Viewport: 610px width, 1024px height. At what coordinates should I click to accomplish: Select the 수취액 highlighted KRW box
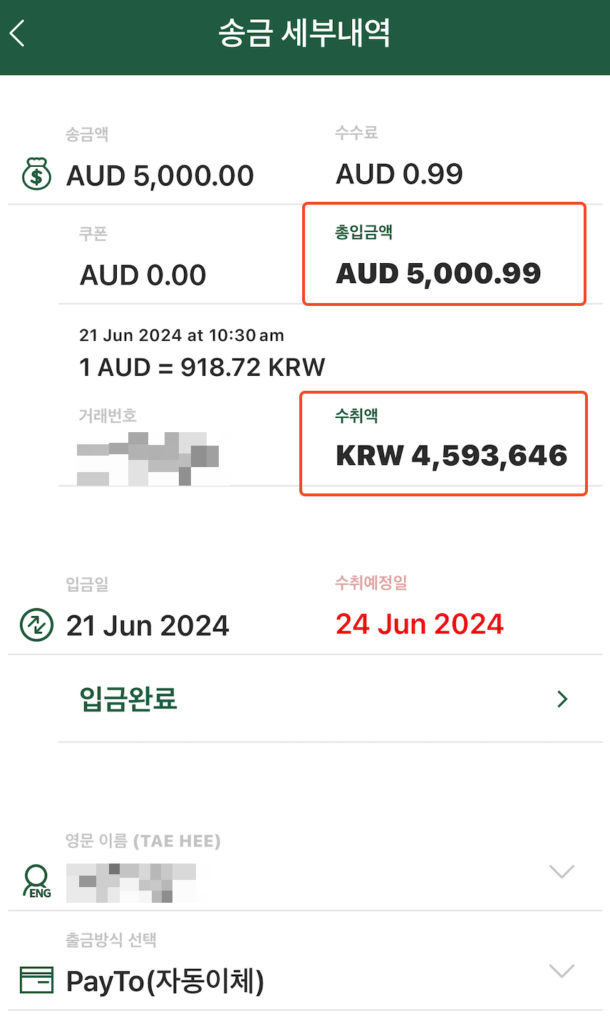(x=443, y=444)
